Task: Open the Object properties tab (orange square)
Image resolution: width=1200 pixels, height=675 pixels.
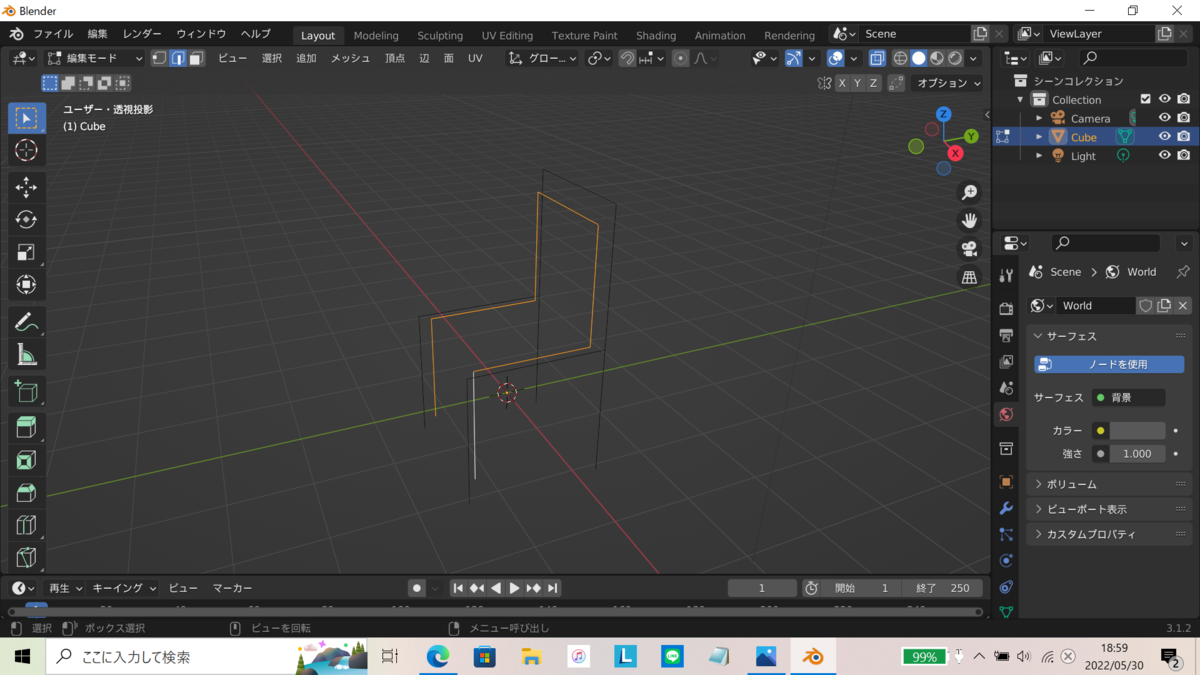Action: pos(1006,482)
